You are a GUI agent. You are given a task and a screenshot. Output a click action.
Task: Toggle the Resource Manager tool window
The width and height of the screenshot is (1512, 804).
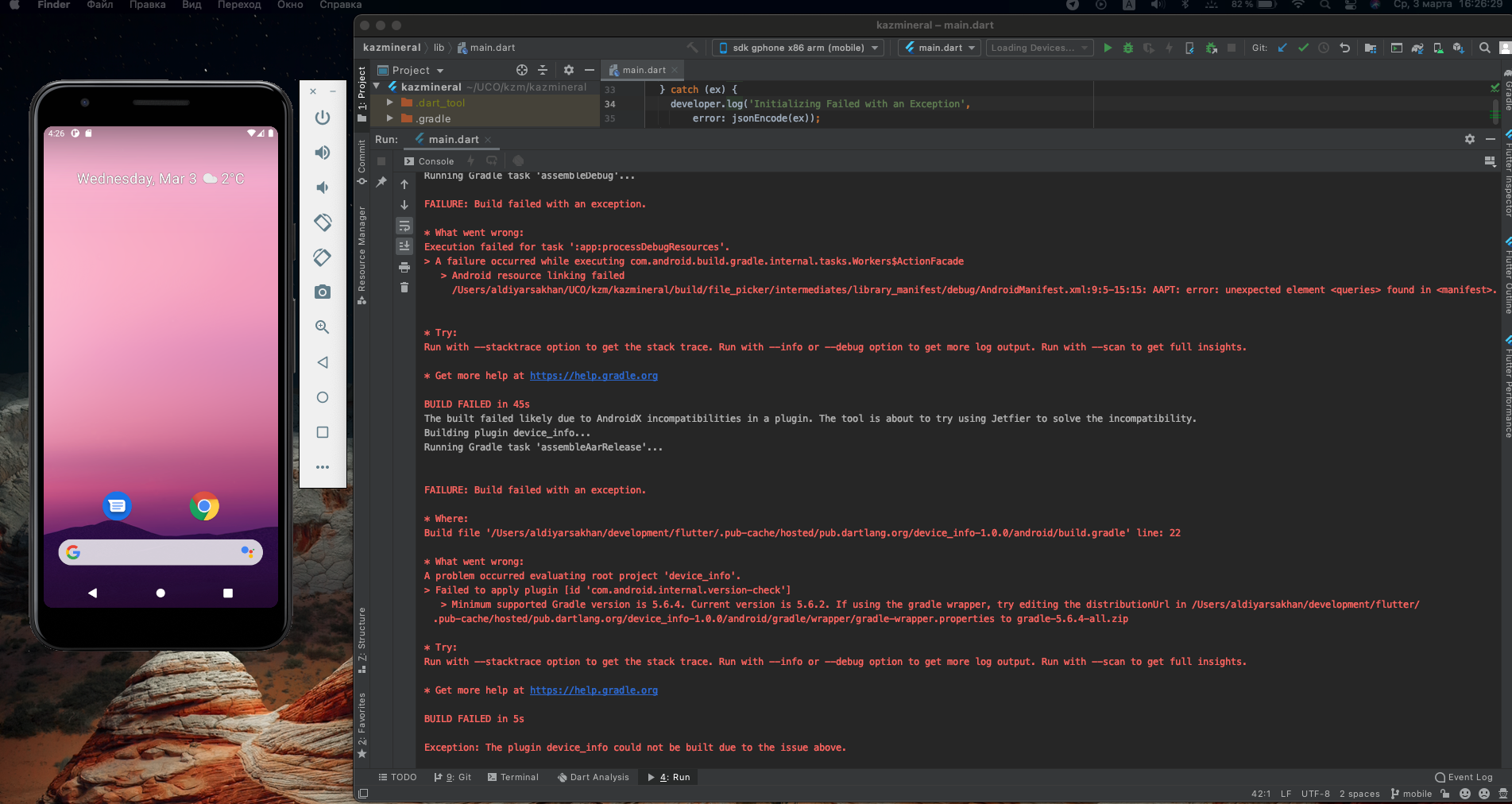[x=362, y=254]
